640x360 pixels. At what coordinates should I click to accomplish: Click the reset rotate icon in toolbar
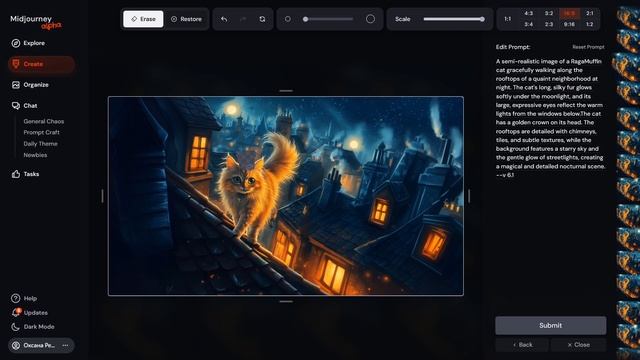262,19
